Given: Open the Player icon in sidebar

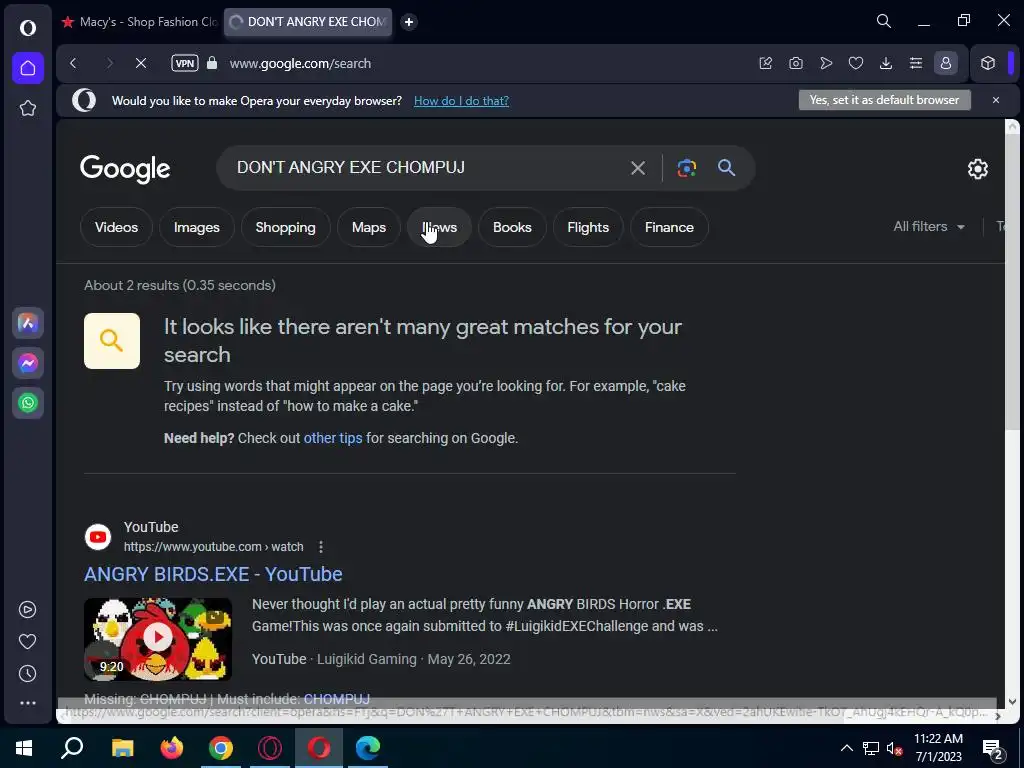Looking at the screenshot, I should pos(27,609).
